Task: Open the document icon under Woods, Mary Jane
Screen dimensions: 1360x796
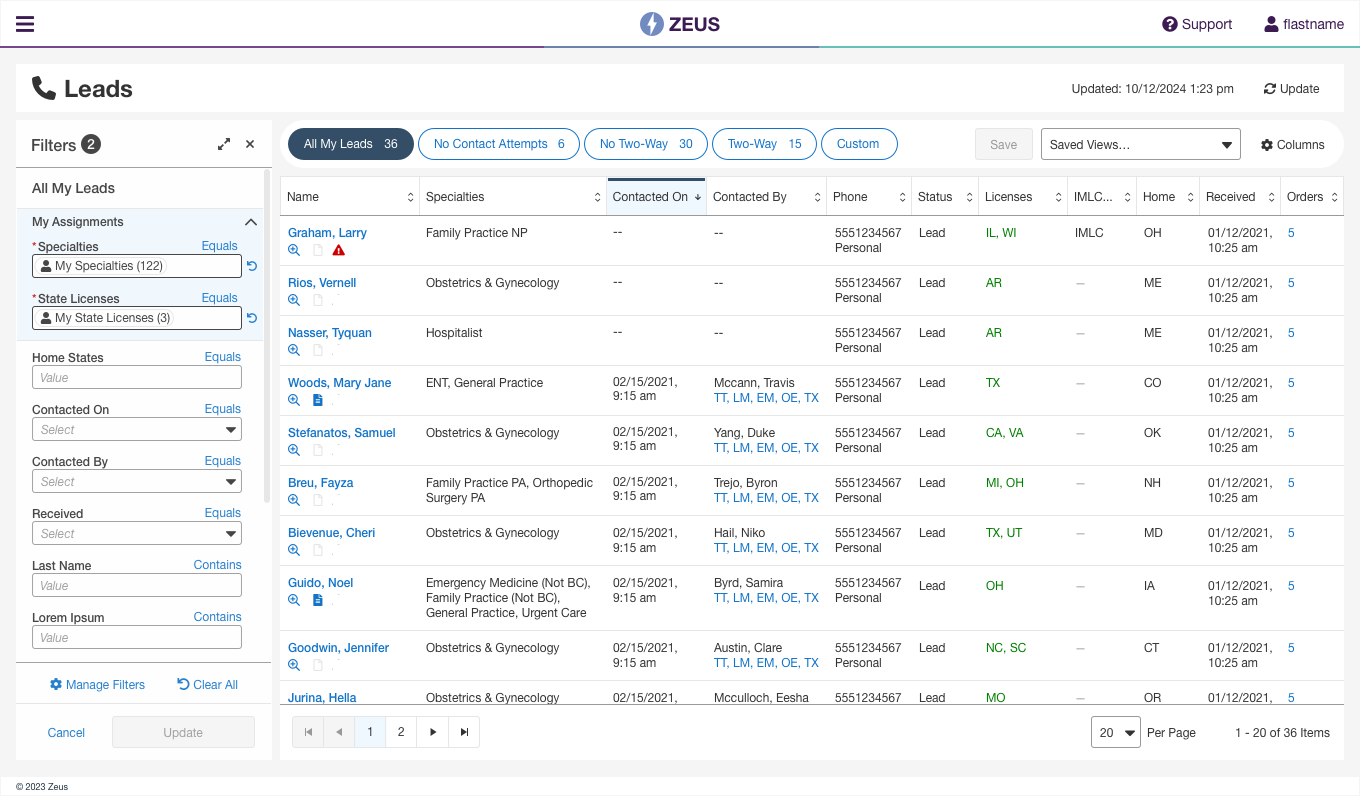Action: [x=318, y=400]
